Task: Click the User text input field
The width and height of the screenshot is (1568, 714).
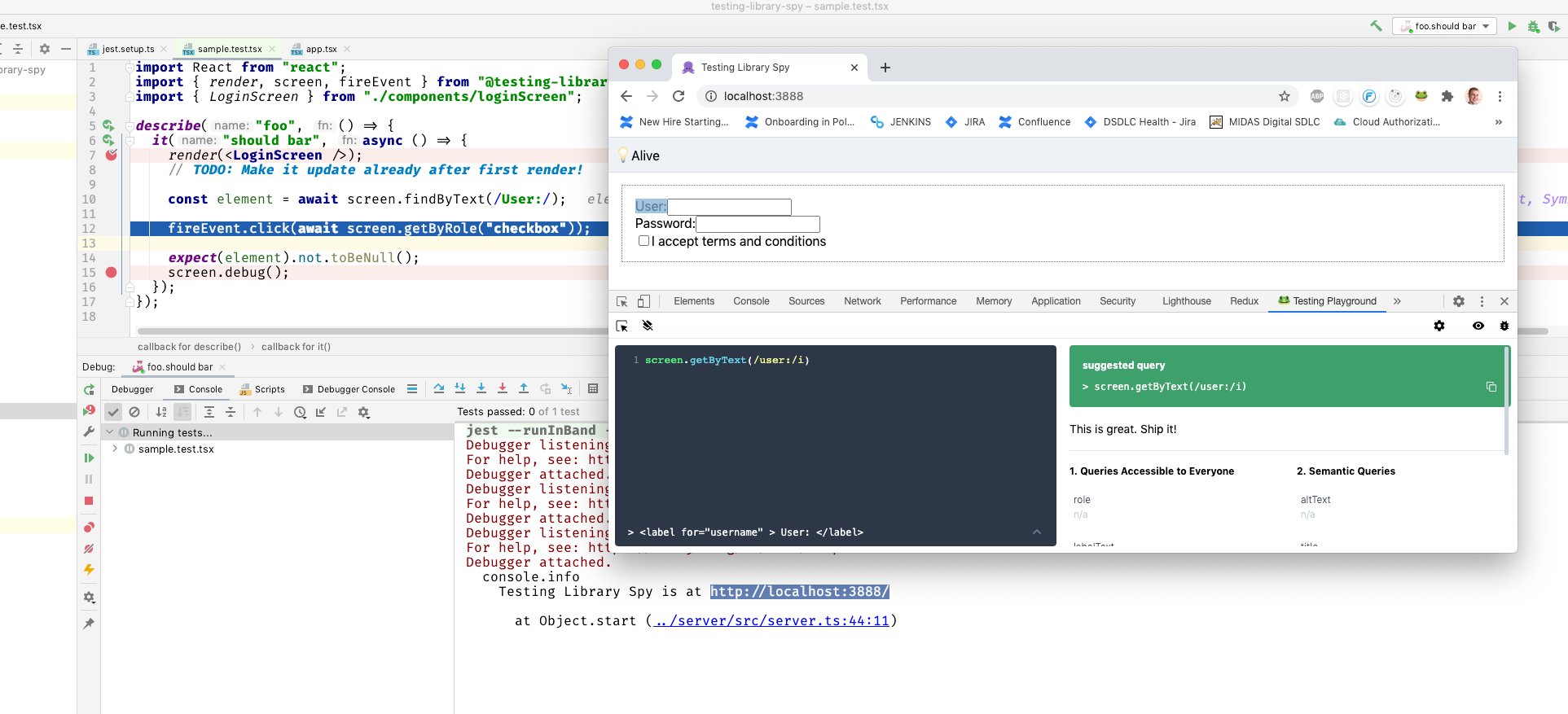Action: pos(729,207)
